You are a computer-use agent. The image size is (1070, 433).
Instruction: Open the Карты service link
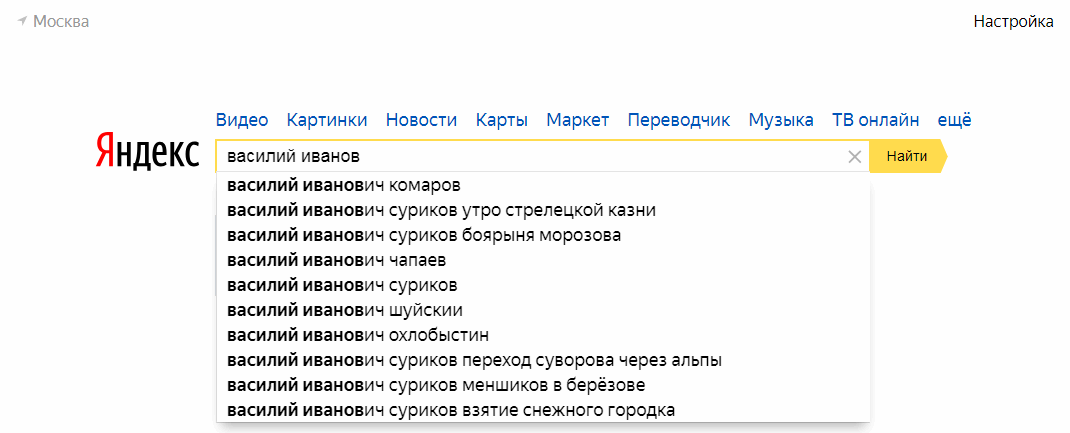click(502, 120)
